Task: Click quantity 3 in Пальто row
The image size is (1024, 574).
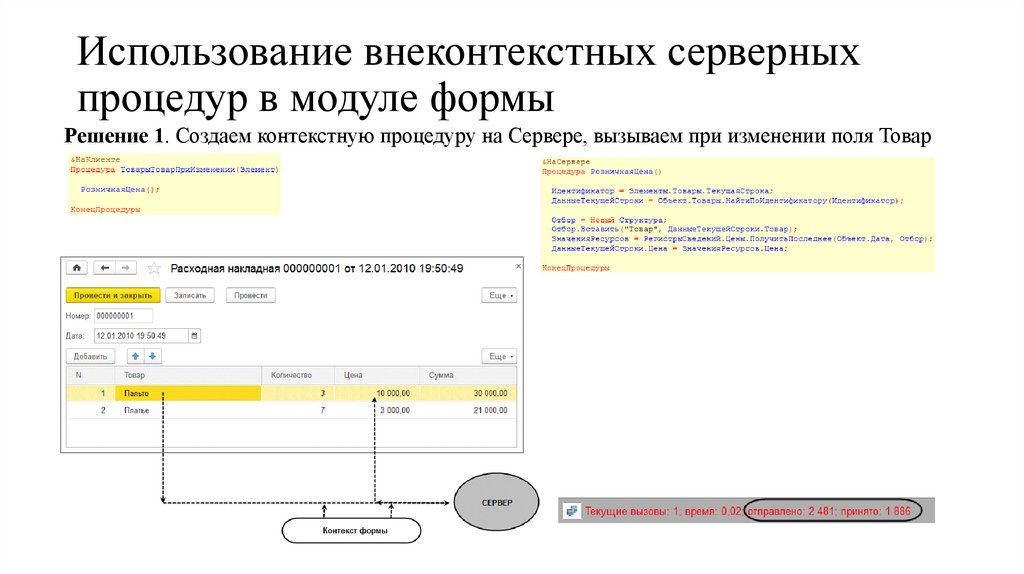Action: click(x=298, y=393)
